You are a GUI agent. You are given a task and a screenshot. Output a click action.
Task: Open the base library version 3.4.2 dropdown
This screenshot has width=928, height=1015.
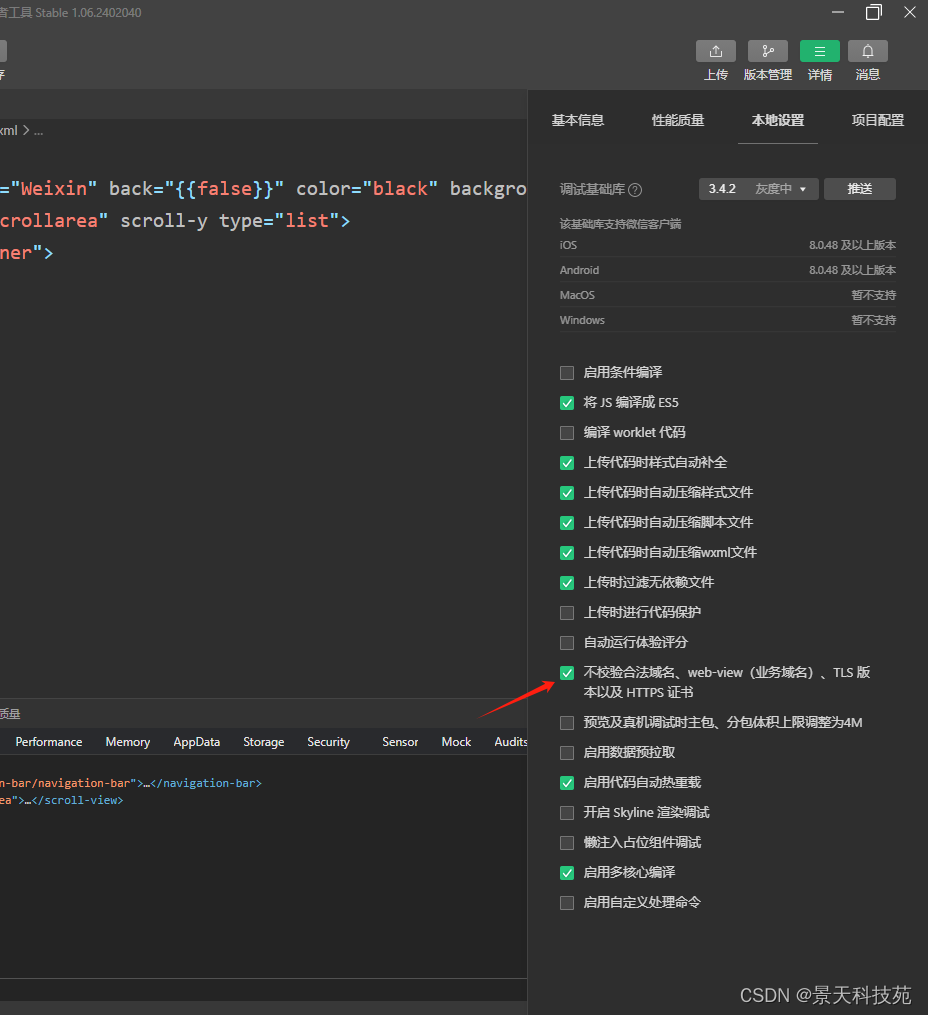coord(758,189)
